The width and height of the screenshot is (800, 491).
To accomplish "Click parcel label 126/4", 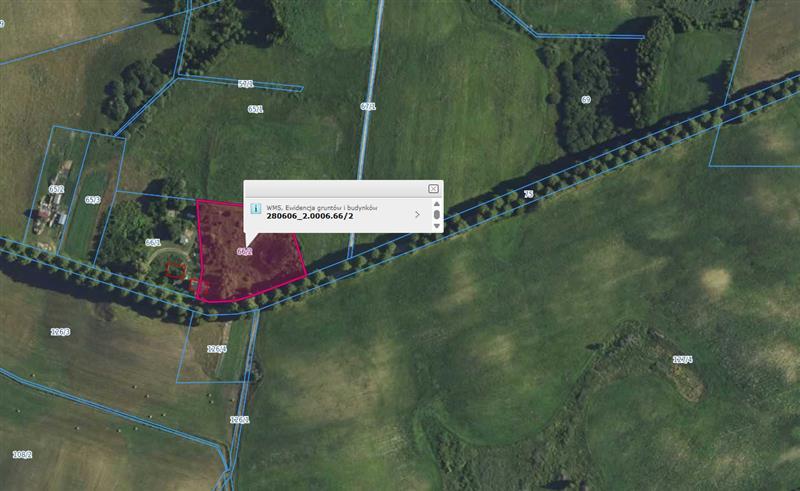I will pos(216,349).
